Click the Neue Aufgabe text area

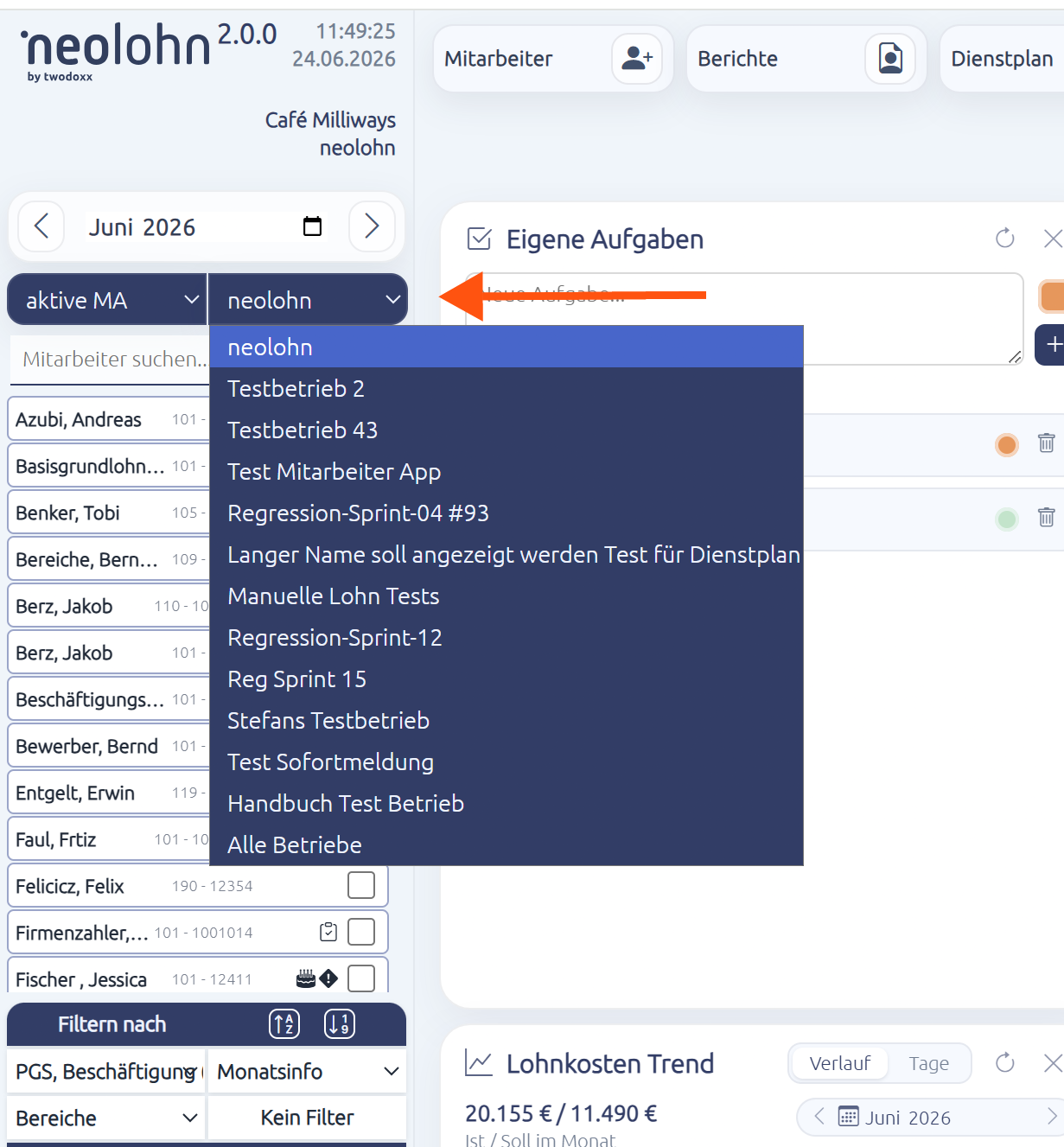pos(744,319)
